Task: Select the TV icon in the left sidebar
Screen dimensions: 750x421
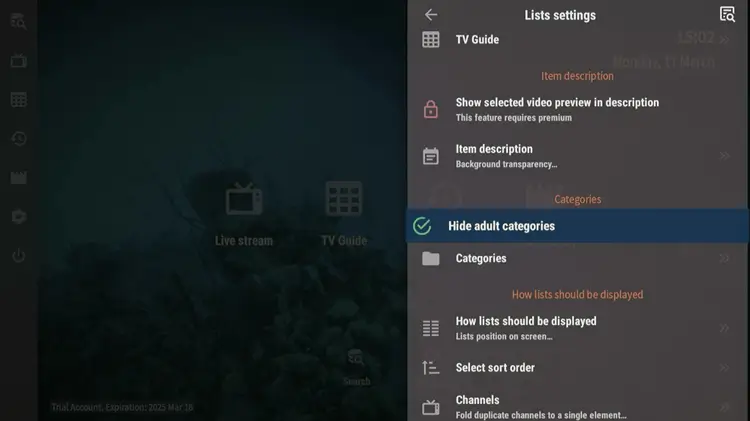Action: pyautogui.click(x=18, y=61)
